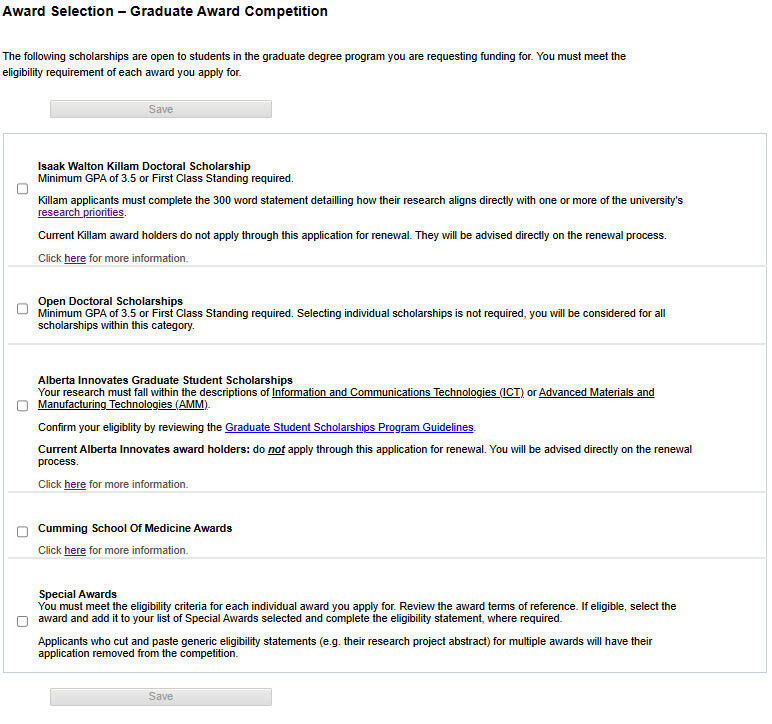Check the Isaak Walton Killam Doctoral Scholarship checkbox
The width and height of the screenshot is (772, 724).
click(22, 189)
